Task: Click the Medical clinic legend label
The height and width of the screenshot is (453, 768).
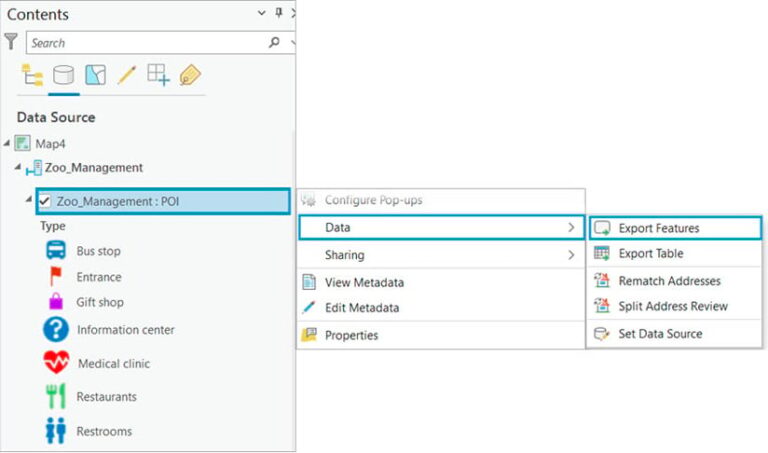Action: (114, 364)
